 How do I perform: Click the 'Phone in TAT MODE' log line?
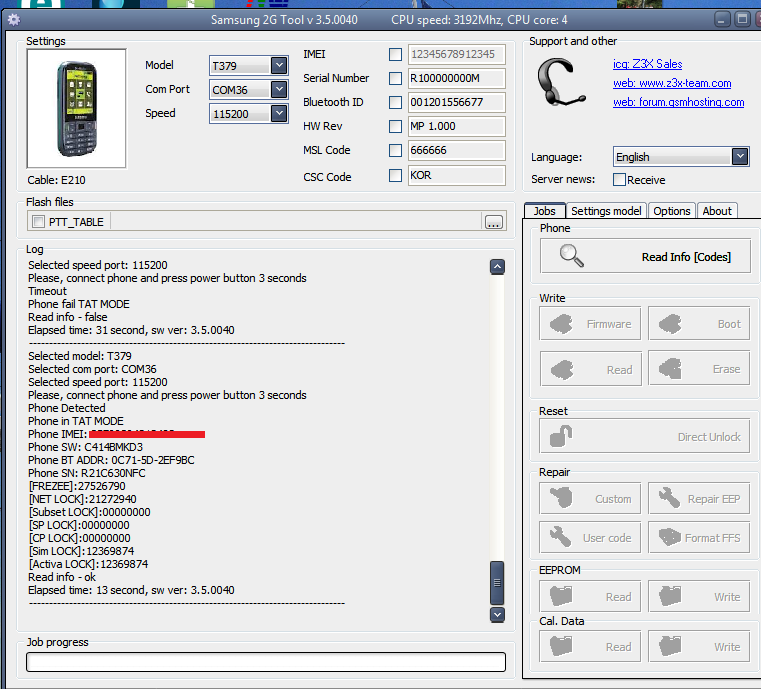point(76,421)
